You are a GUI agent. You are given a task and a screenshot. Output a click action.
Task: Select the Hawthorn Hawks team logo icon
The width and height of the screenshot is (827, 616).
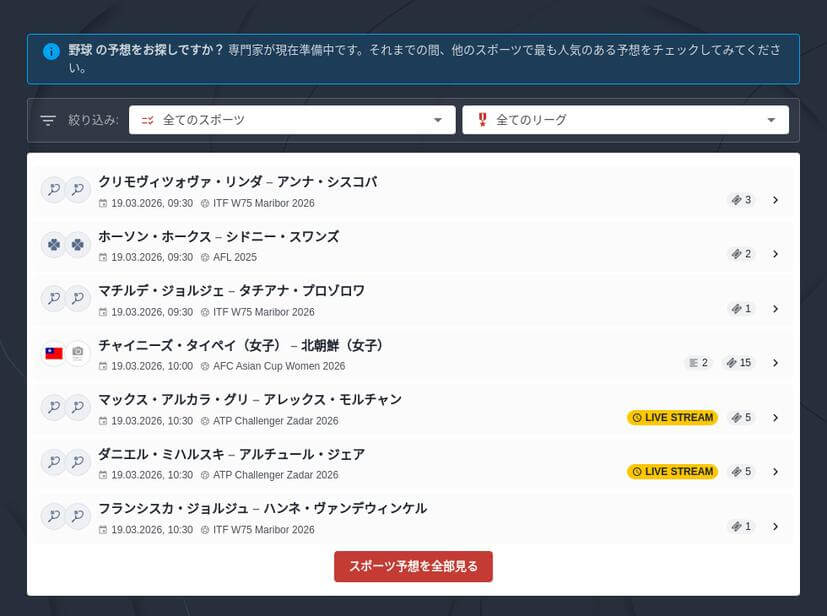[x=53, y=243]
